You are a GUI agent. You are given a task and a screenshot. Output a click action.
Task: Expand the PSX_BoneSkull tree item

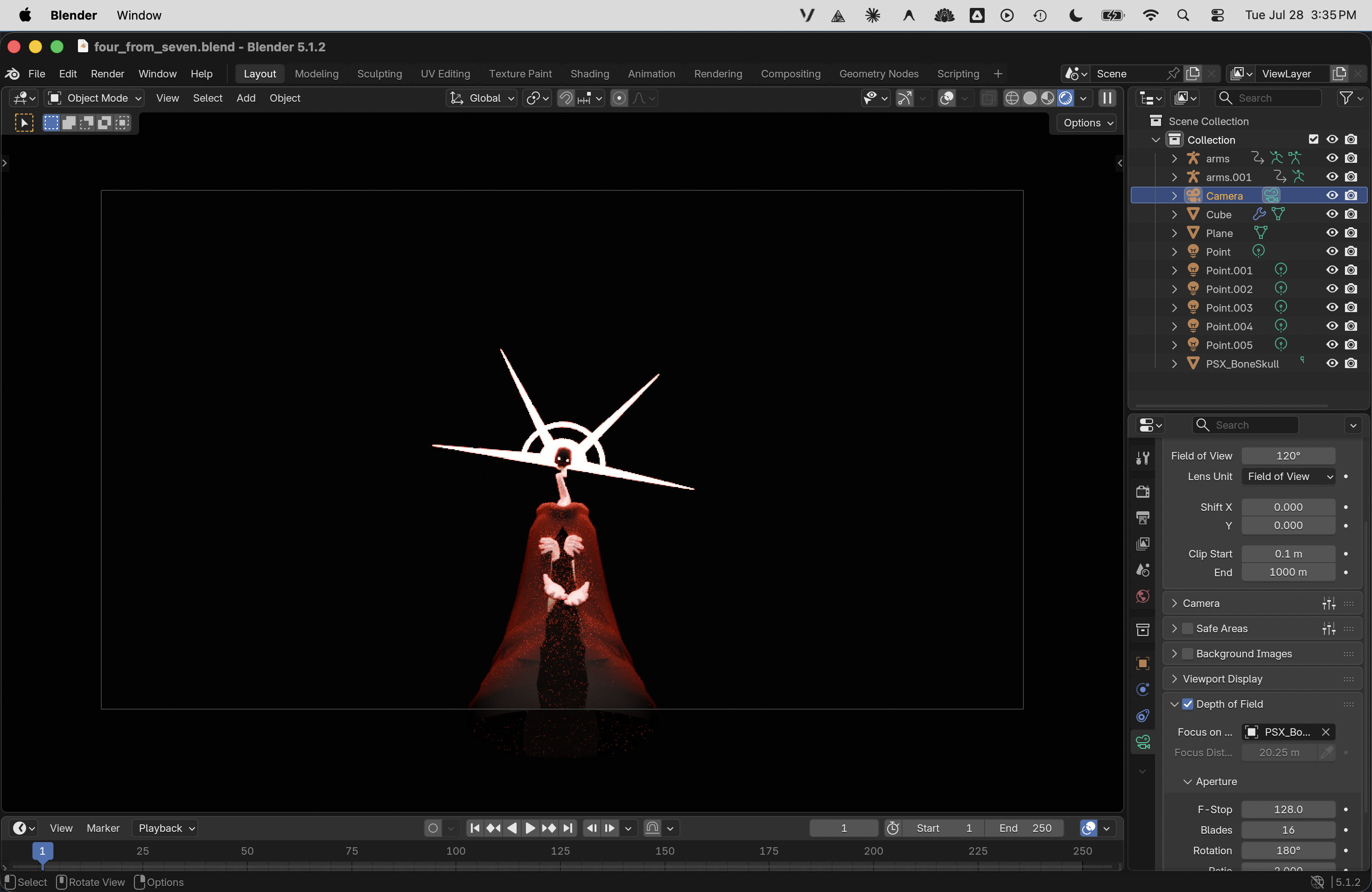[1174, 363]
